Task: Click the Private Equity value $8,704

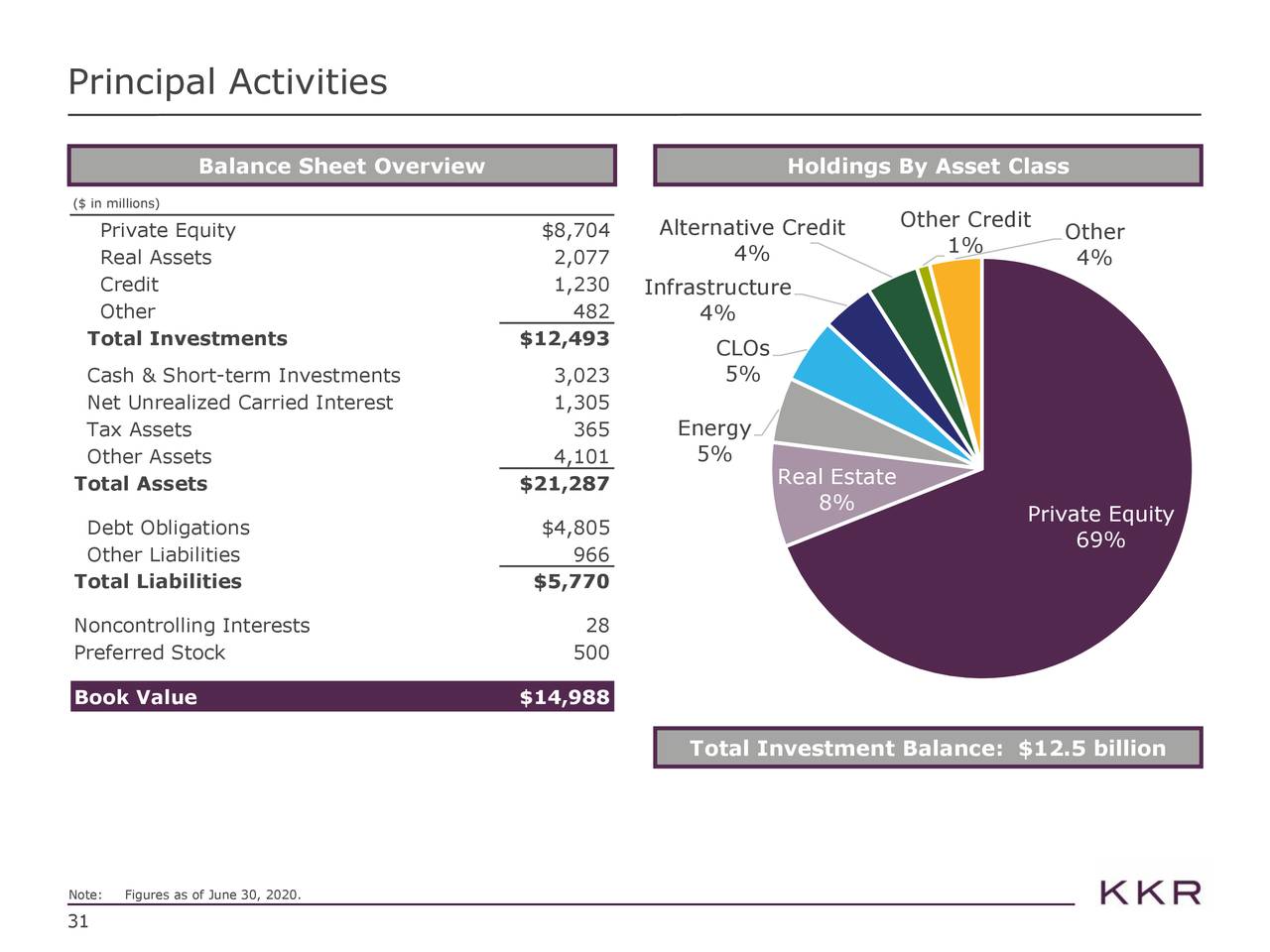Action: coord(575,231)
